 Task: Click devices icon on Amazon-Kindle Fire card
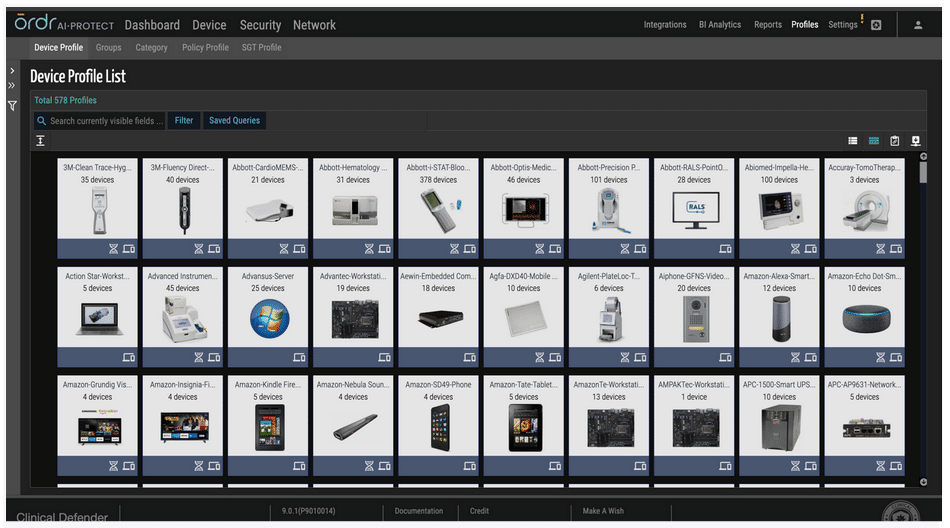pyautogui.click(x=299, y=466)
